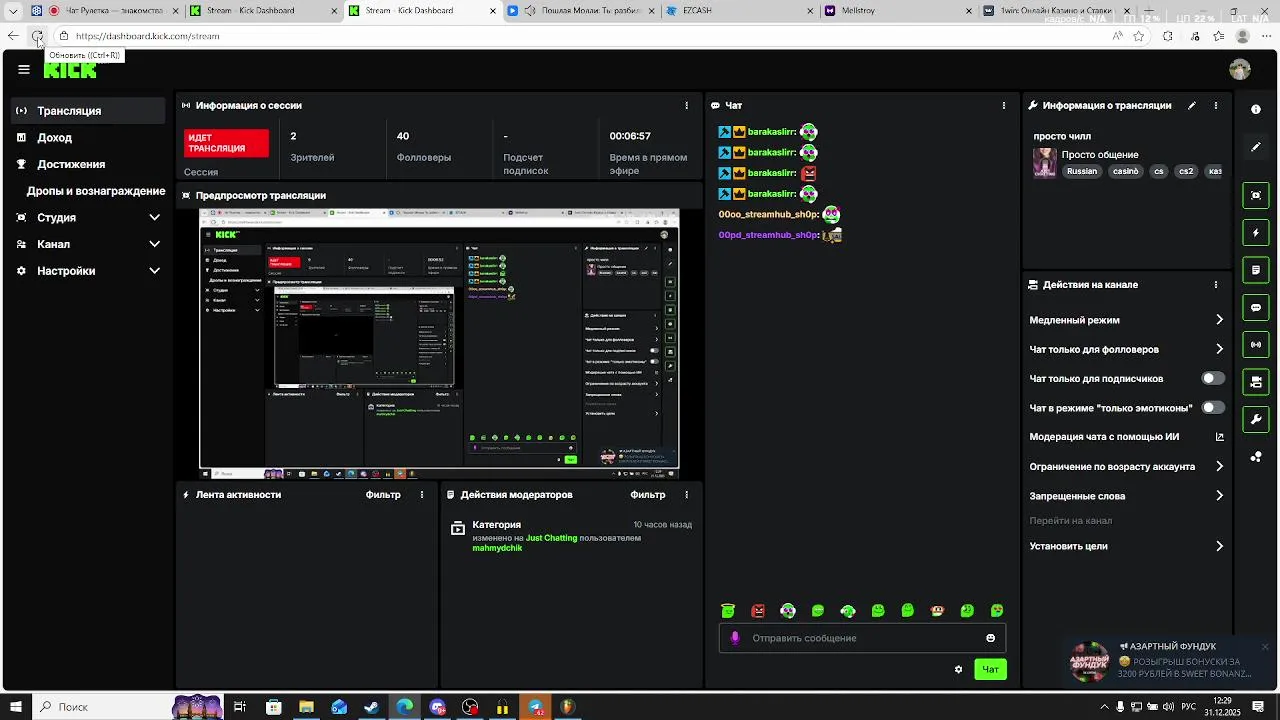This screenshot has height=720, width=1280.
Task: Open chat settings gear beside Чат button
Action: (x=958, y=670)
